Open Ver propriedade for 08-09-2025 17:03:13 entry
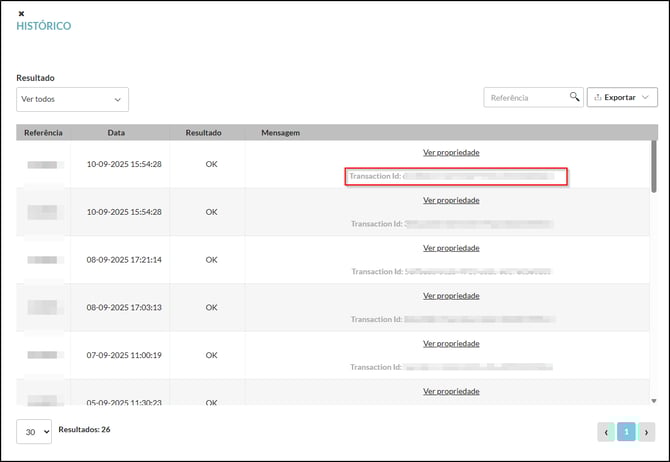This screenshot has width=670, height=462. (x=451, y=296)
